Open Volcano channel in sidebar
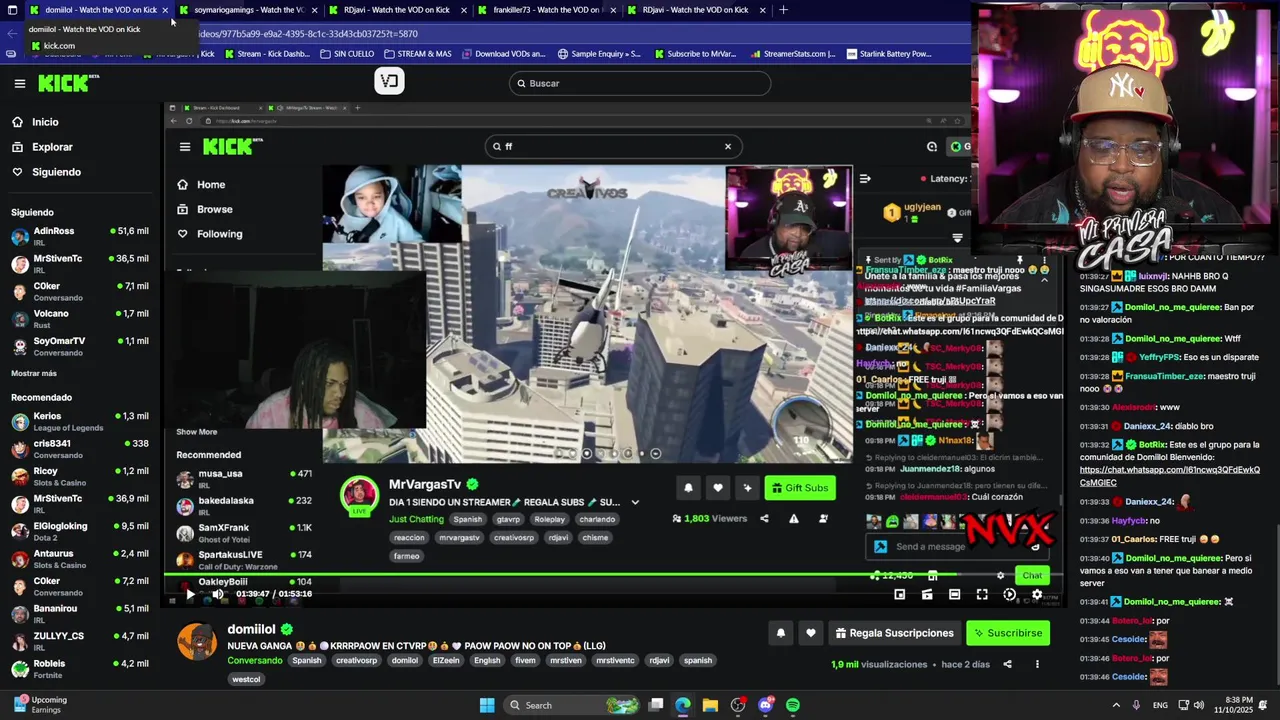Viewport: 1280px width, 720px height. (80, 318)
